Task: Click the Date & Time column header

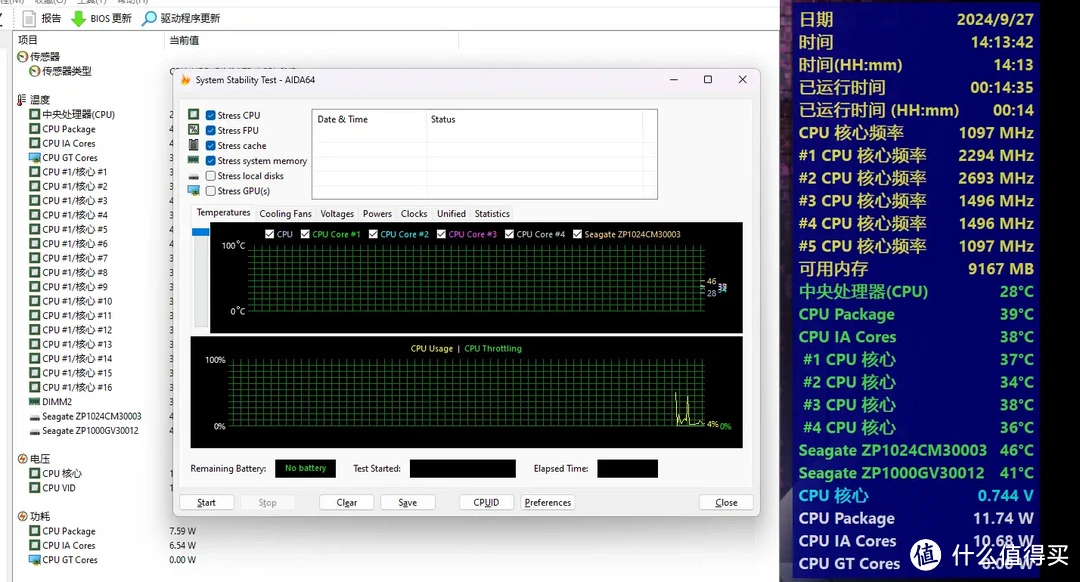Action: [369, 119]
